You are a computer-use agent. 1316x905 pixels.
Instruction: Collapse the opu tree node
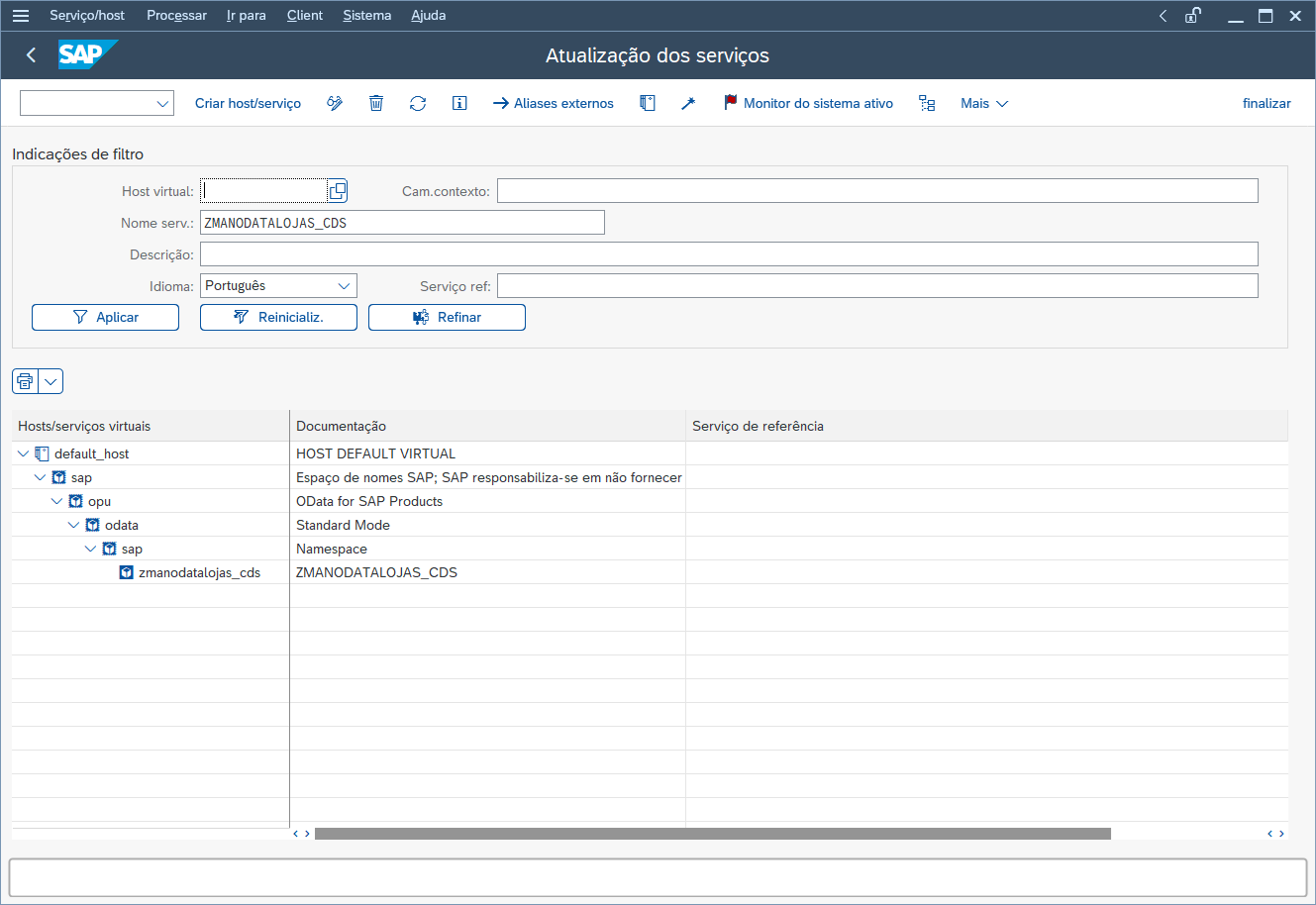point(57,501)
